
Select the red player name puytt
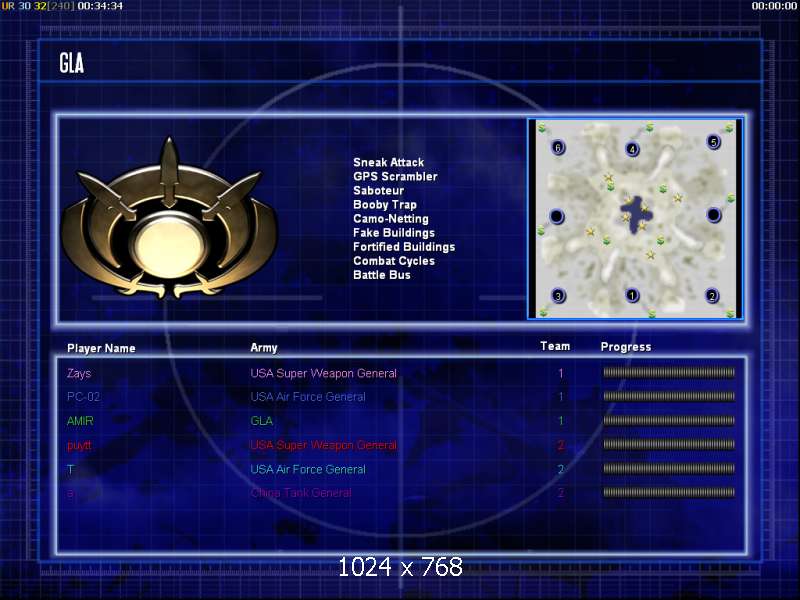click(x=79, y=445)
